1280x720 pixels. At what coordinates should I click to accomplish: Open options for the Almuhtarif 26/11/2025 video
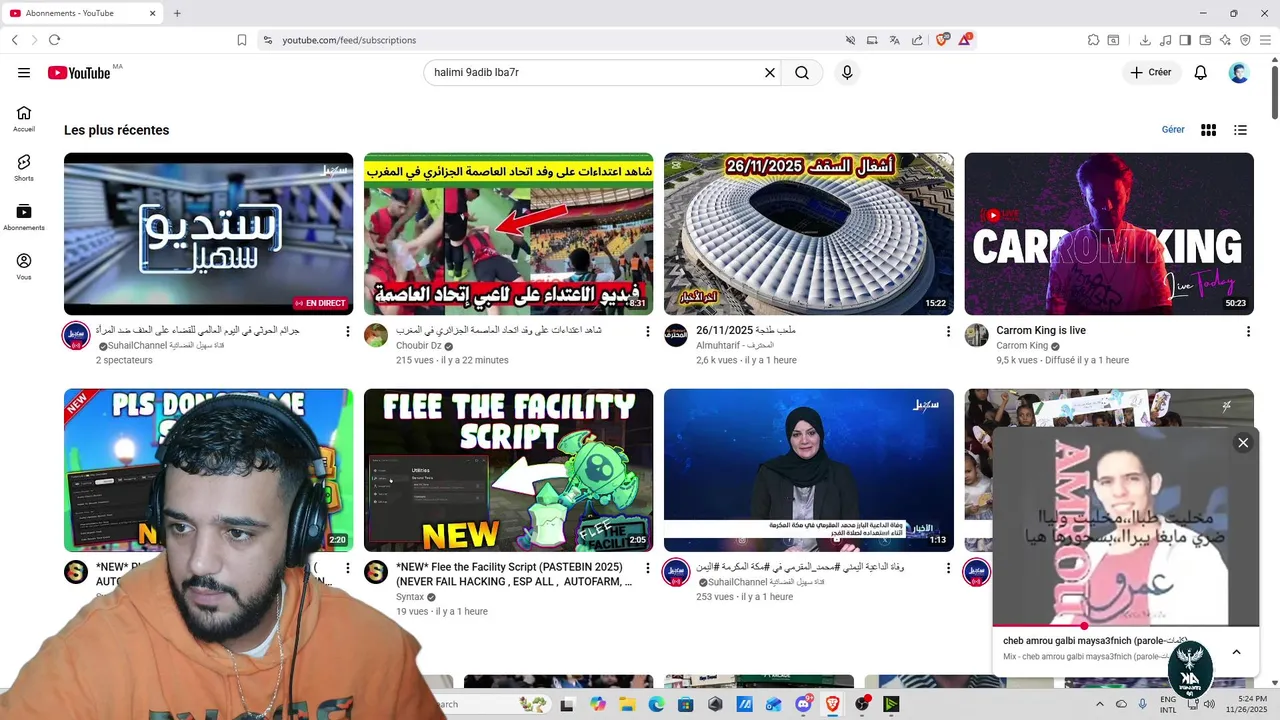[x=948, y=331]
